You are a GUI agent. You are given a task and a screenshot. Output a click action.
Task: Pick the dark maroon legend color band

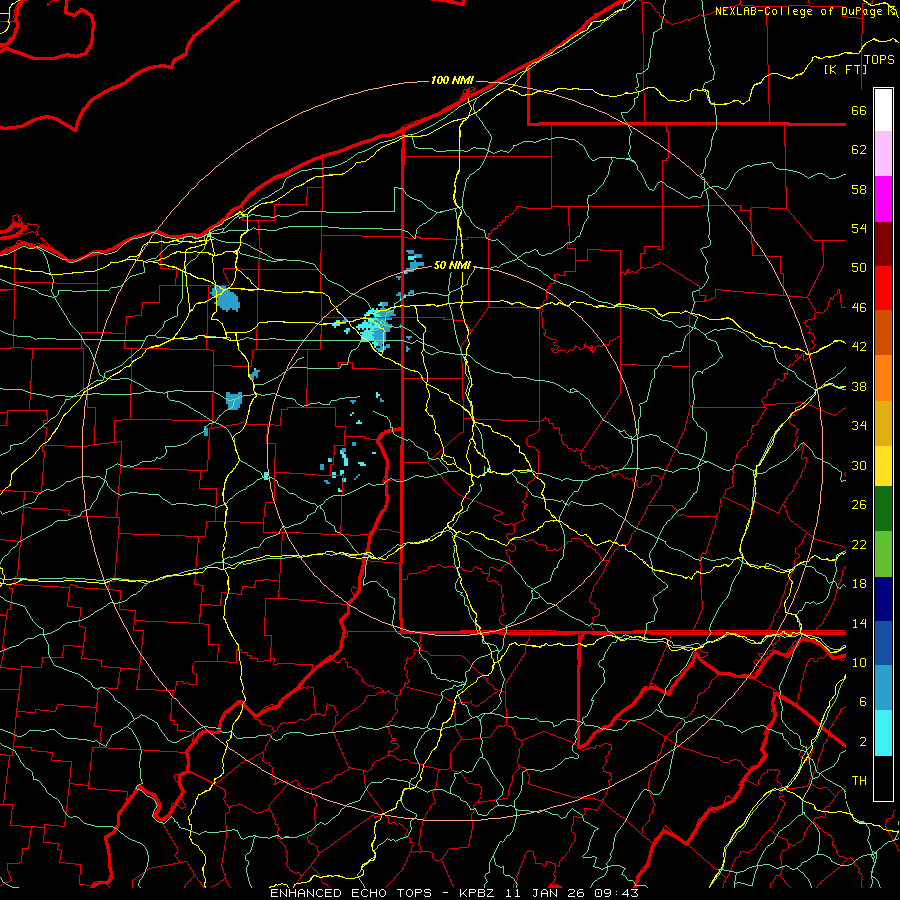(x=883, y=243)
